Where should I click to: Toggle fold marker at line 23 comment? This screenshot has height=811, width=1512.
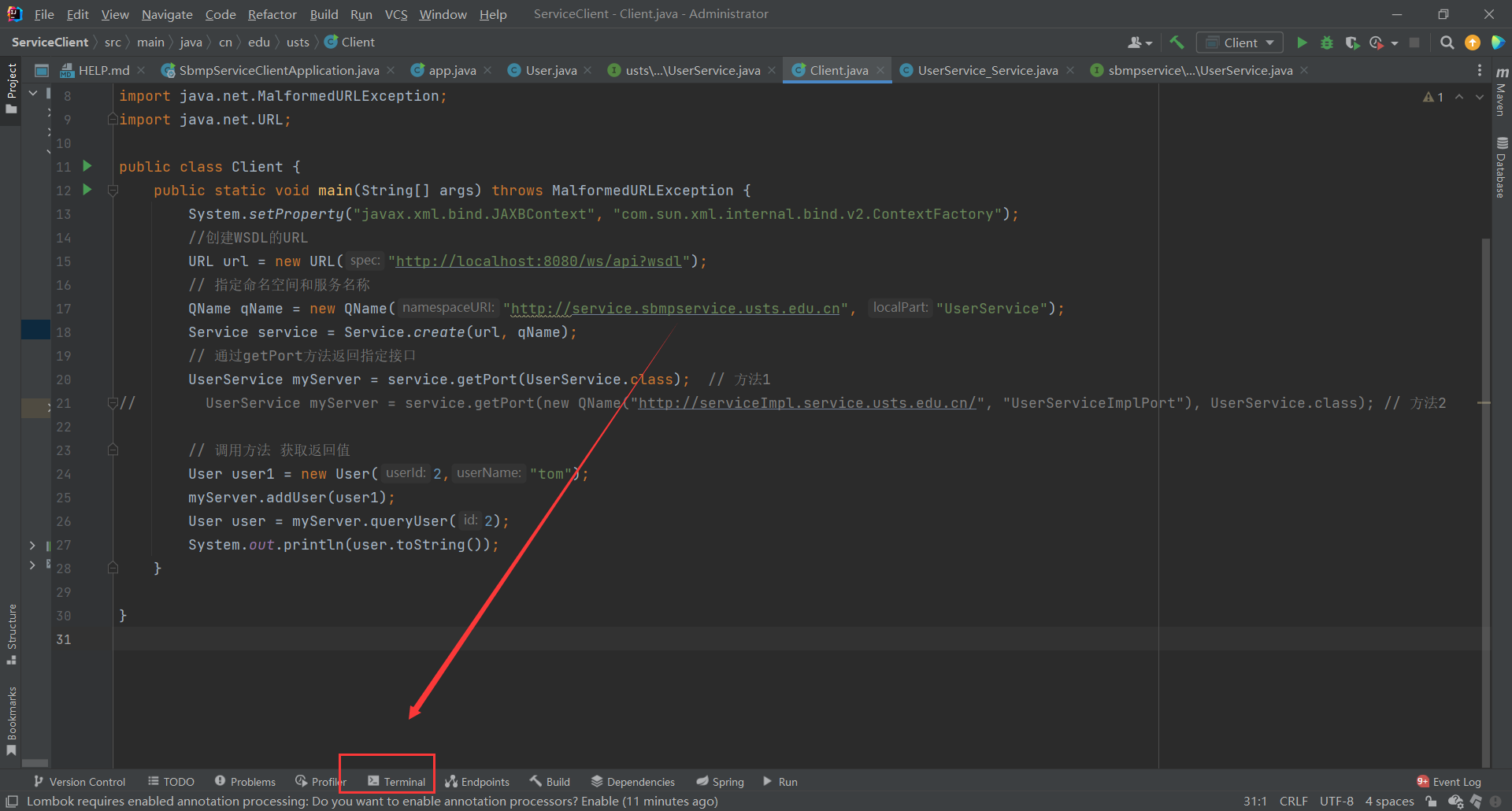tap(113, 450)
